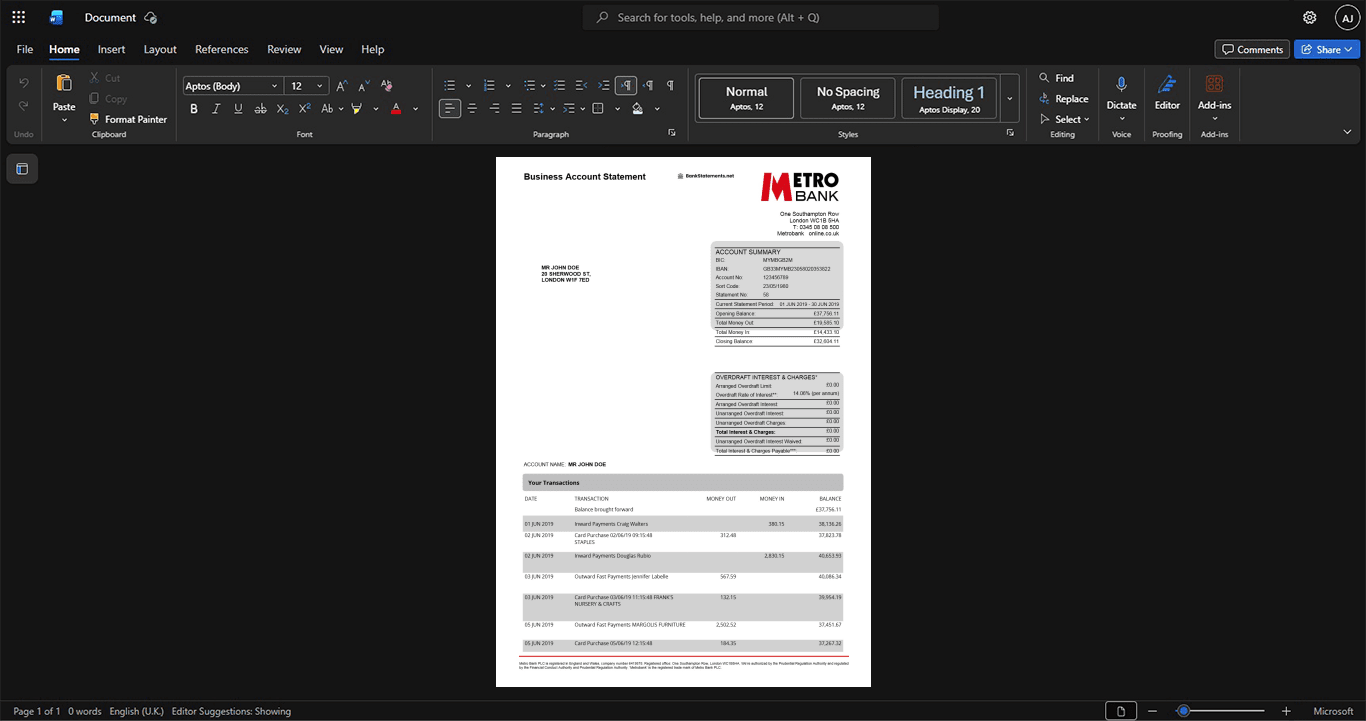The image size is (1366, 721).
Task: Toggle show paragraph marks
Action: click(x=670, y=86)
